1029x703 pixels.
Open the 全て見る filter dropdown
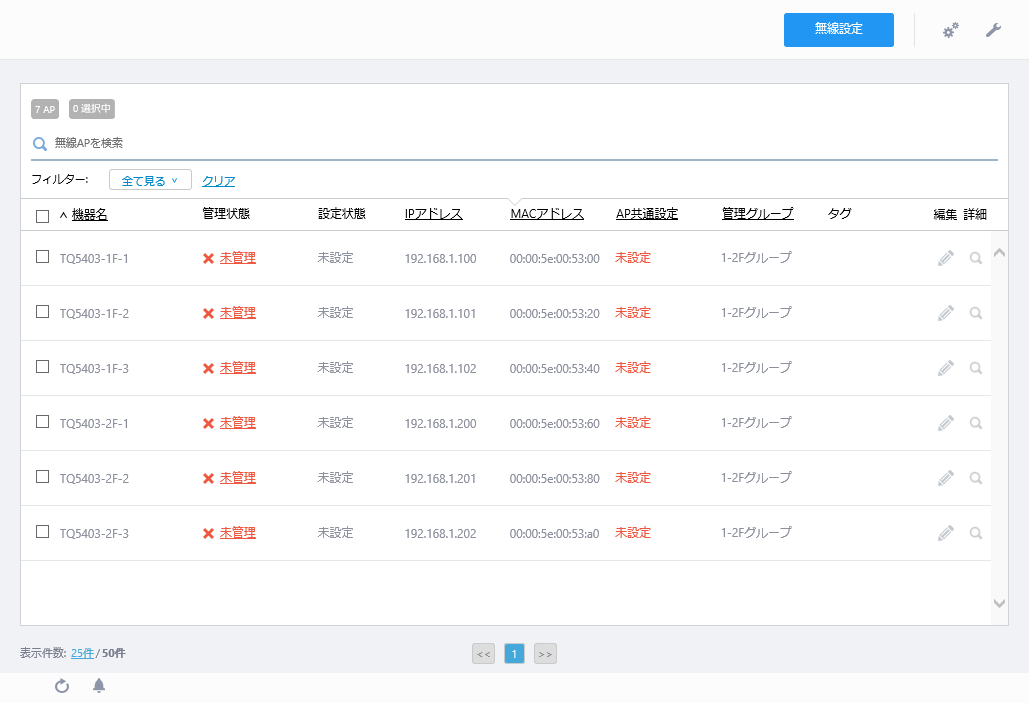click(150, 180)
